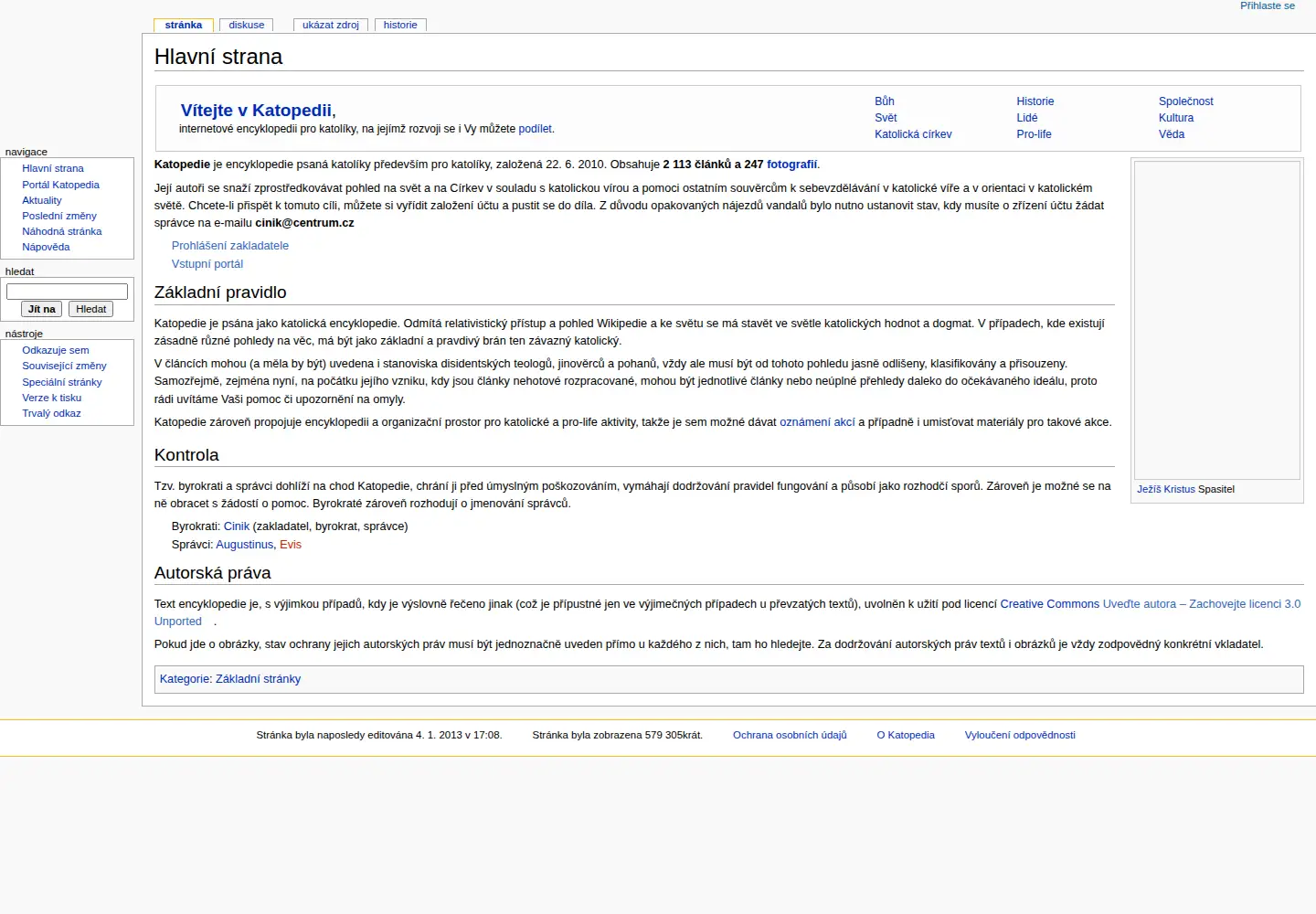
Task: Open the 'Bůh' topic link
Action: pyautogui.click(x=885, y=101)
